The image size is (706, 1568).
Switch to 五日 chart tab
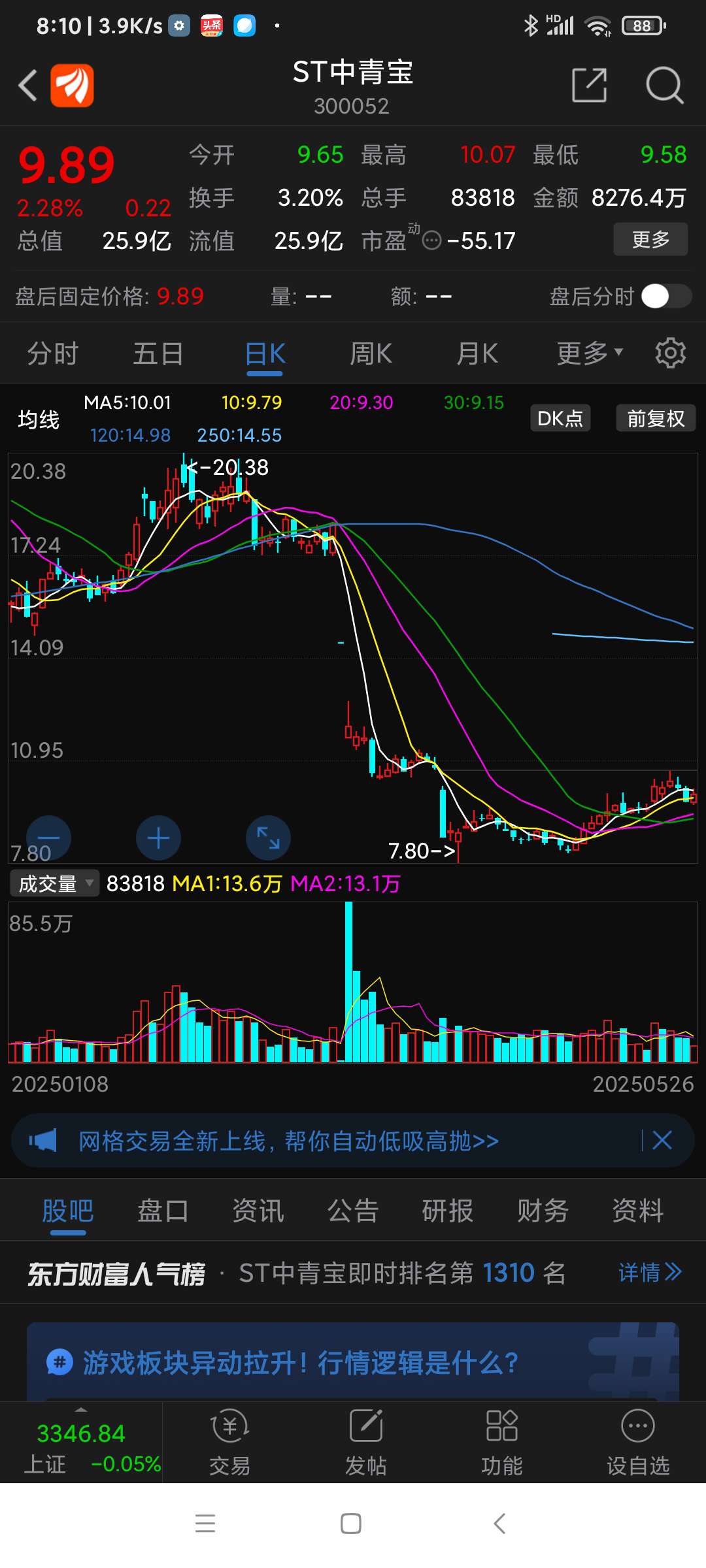click(x=158, y=353)
